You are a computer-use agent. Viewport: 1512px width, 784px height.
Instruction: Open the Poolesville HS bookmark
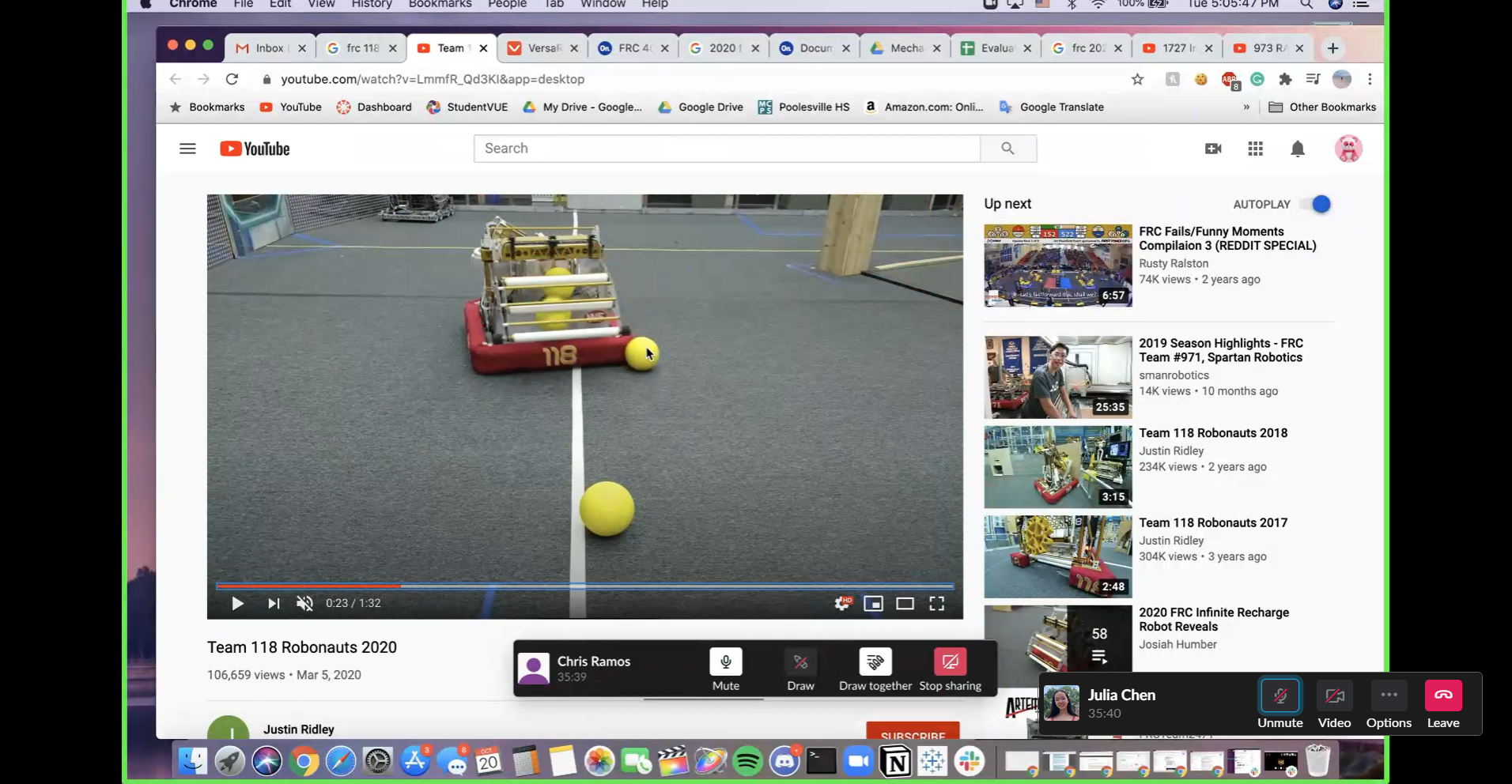pyautogui.click(x=803, y=107)
